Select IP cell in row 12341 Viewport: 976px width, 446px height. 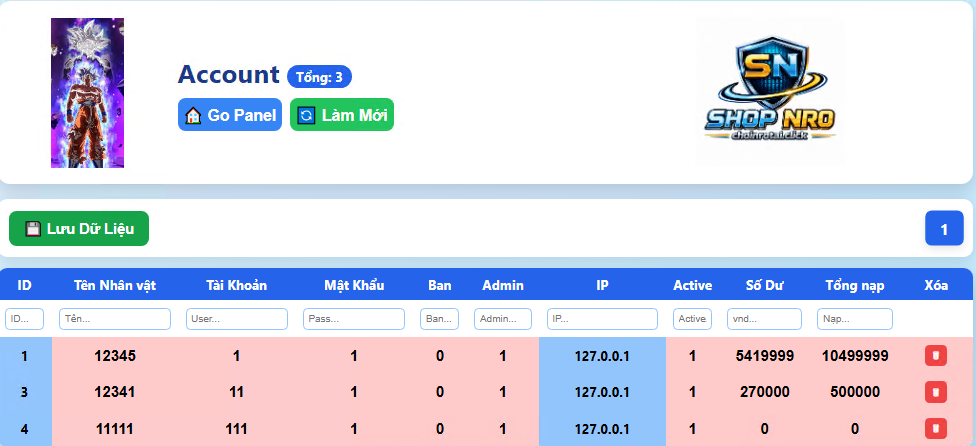pyautogui.click(x=602, y=392)
